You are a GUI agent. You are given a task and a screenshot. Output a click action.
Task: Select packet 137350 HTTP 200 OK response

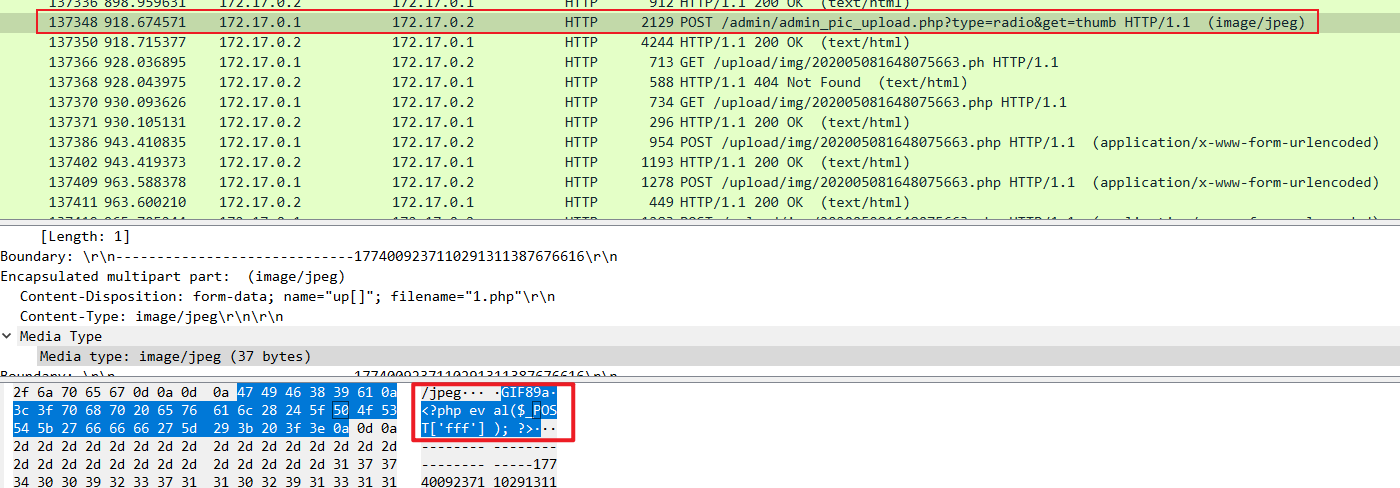700,42
